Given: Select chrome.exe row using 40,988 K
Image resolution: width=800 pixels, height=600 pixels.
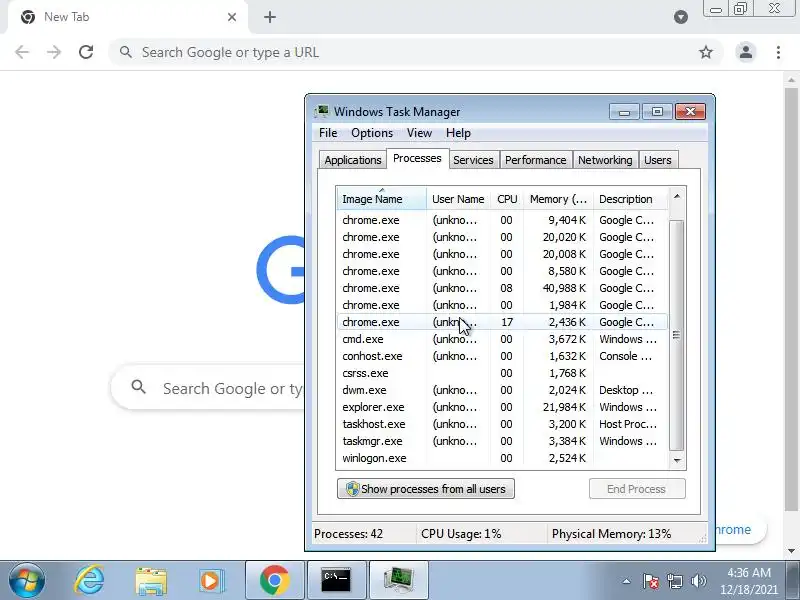Looking at the screenshot, I should [x=502, y=288].
